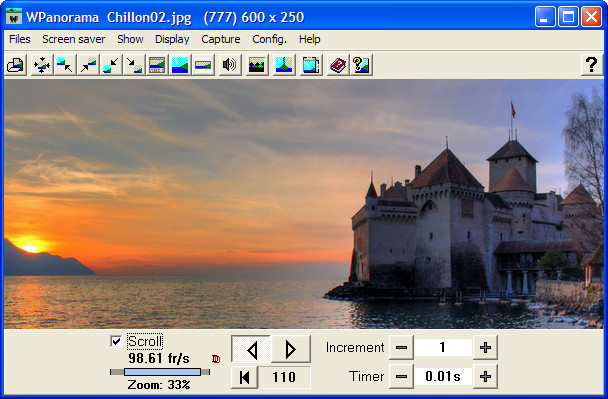The image size is (608, 399).
Task: Open the purple help book icon
Action: point(338,65)
